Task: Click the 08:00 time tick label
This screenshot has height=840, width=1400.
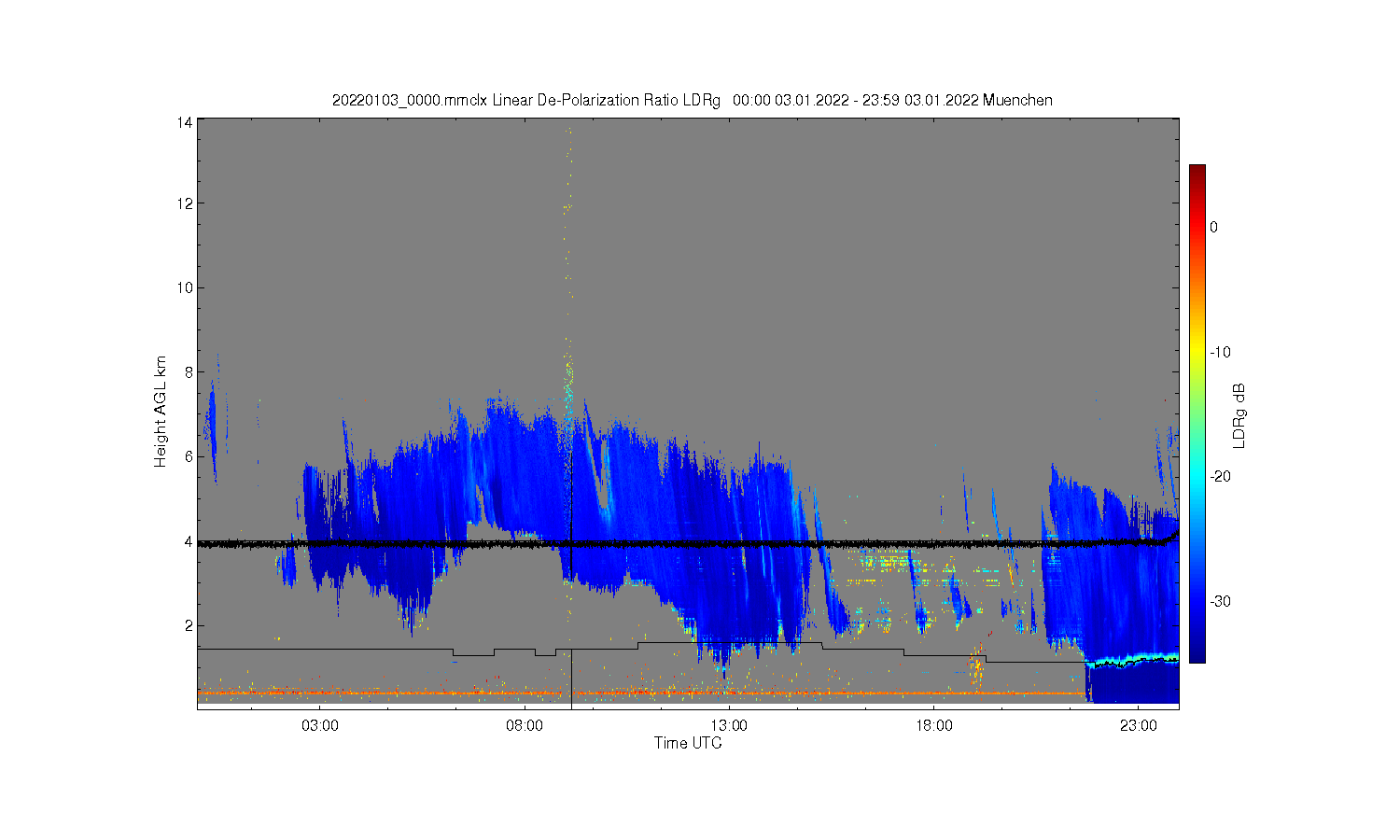Action: (x=525, y=726)
